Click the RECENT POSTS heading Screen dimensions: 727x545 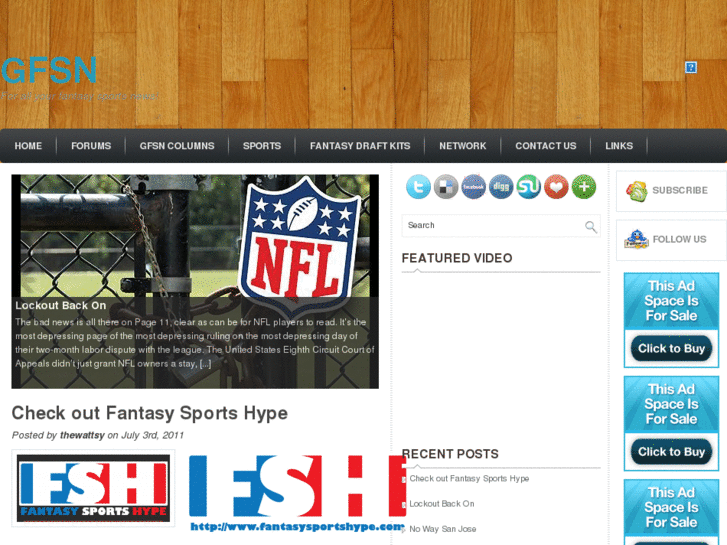point(450,454)
